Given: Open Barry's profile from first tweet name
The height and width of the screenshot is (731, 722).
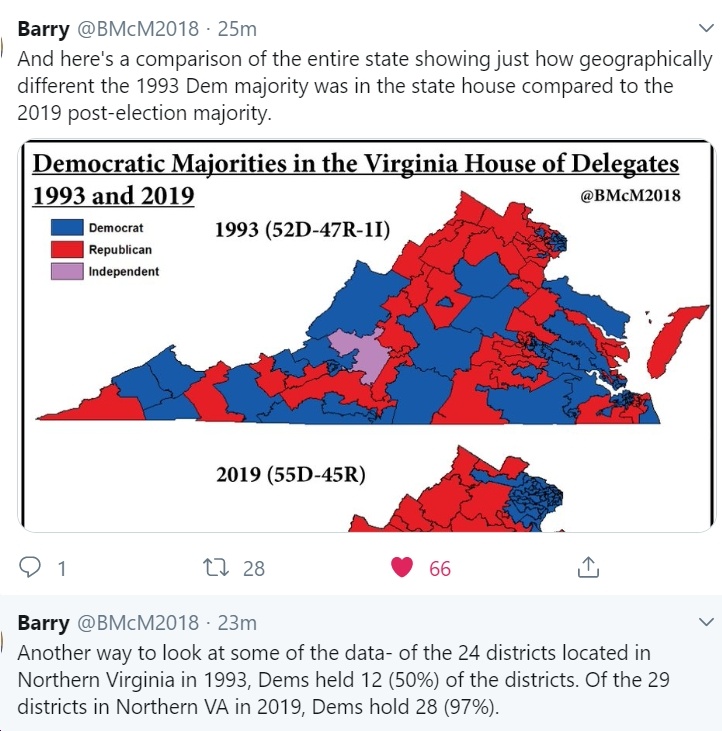Looking at the screenshot, I should click(x=43, y=29).
